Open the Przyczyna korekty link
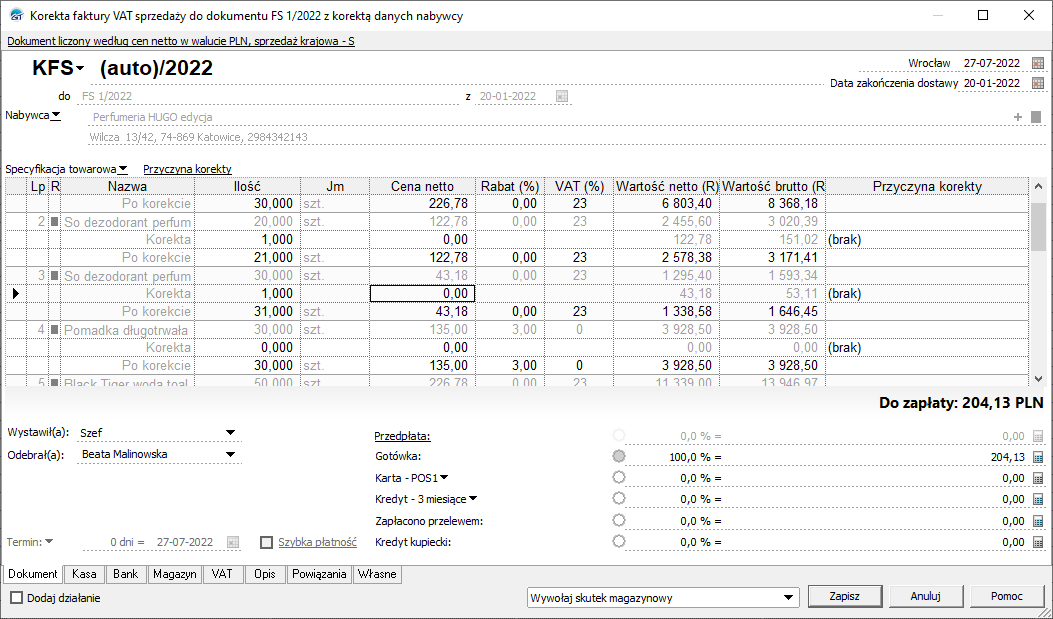The width and height of the screenshot is (1053, 619). [x=187, y=169]
